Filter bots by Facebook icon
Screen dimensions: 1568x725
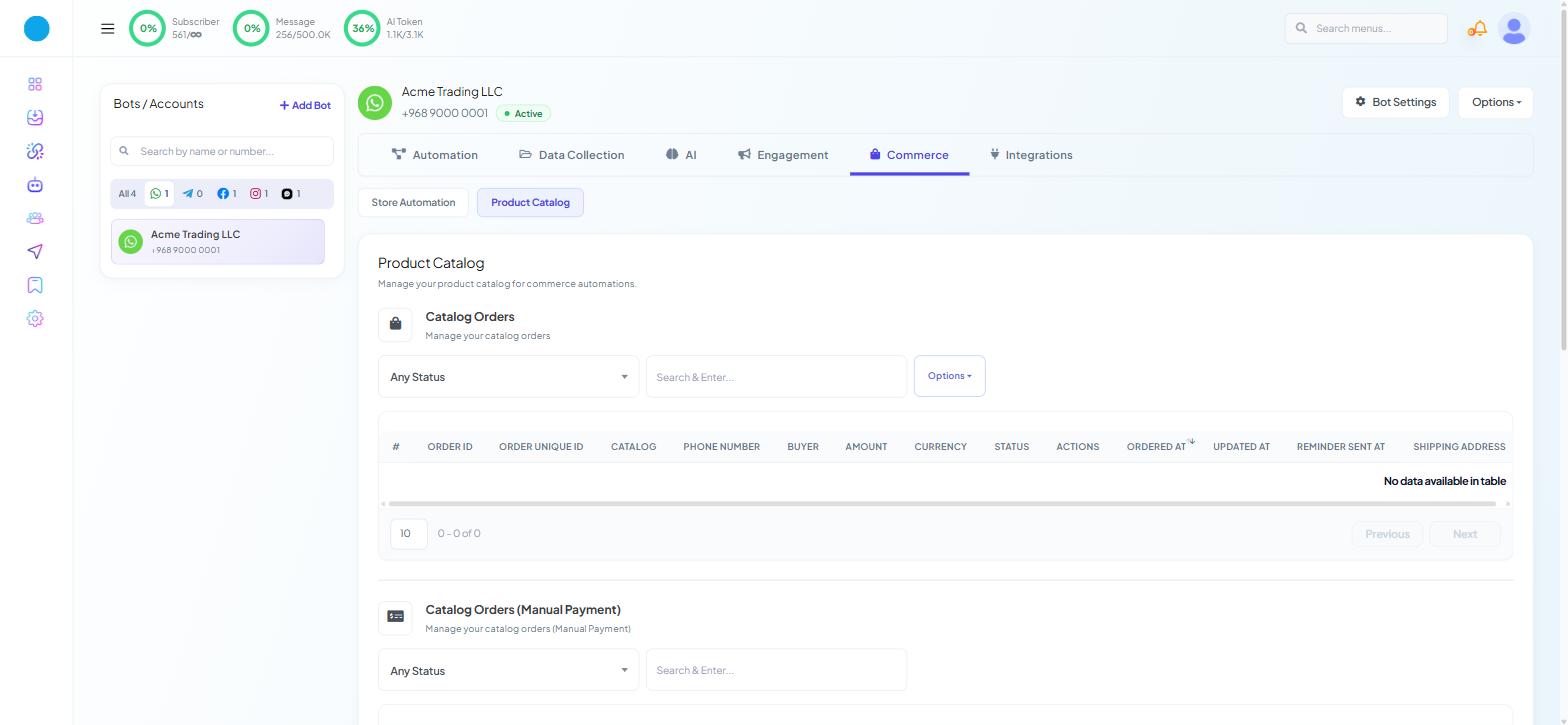227,194
